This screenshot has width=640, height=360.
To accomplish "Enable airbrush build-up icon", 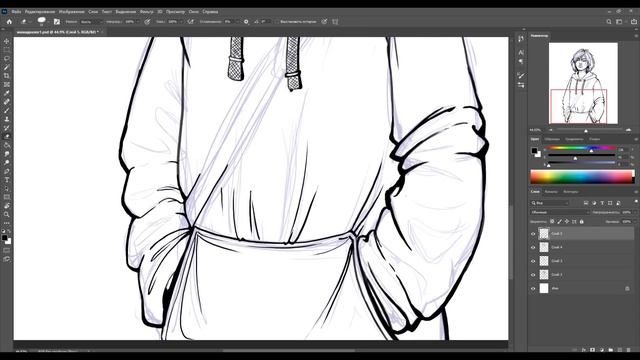I will (x=191, y=22).
